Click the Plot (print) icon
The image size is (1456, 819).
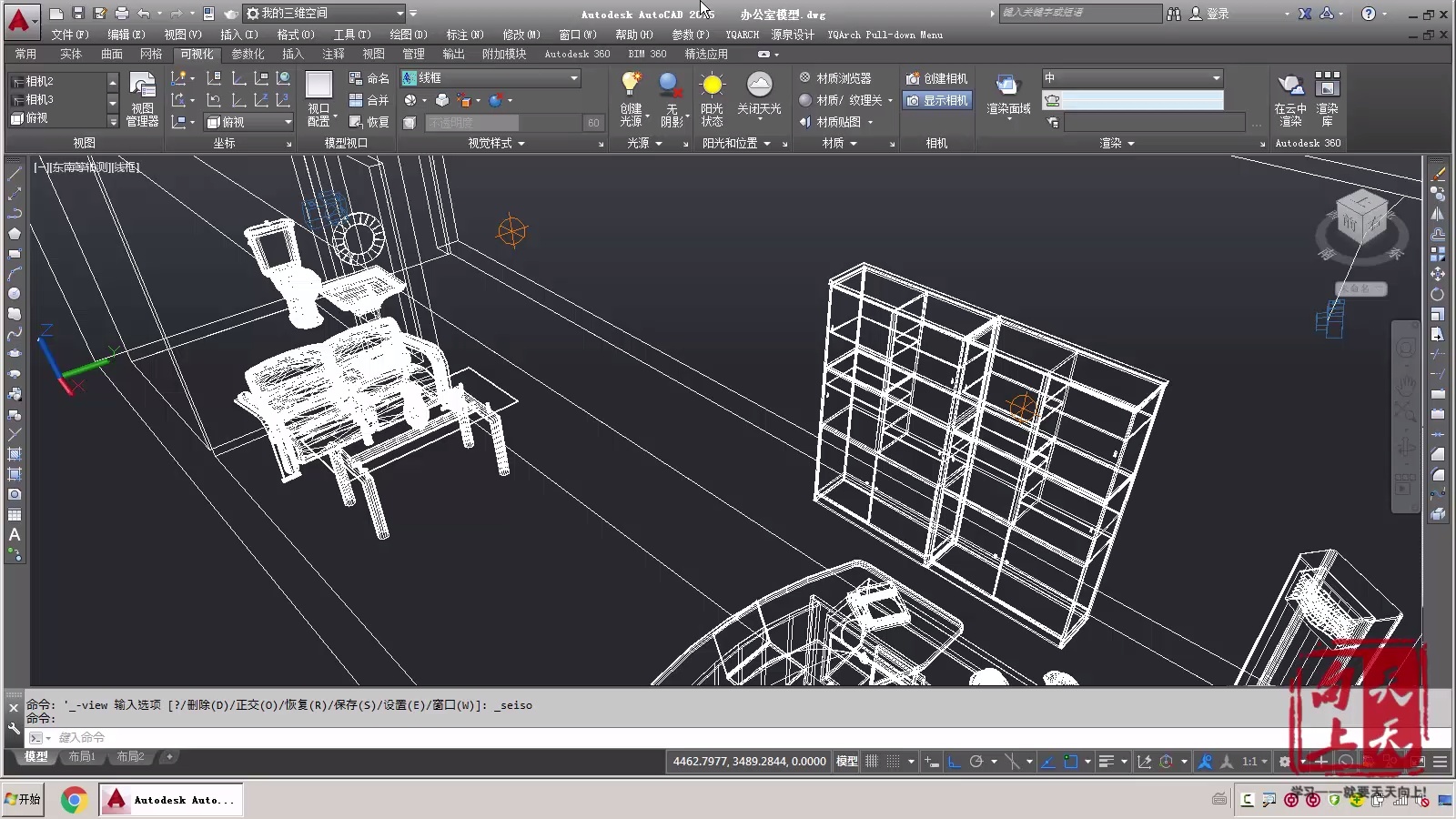pos(122,14)
